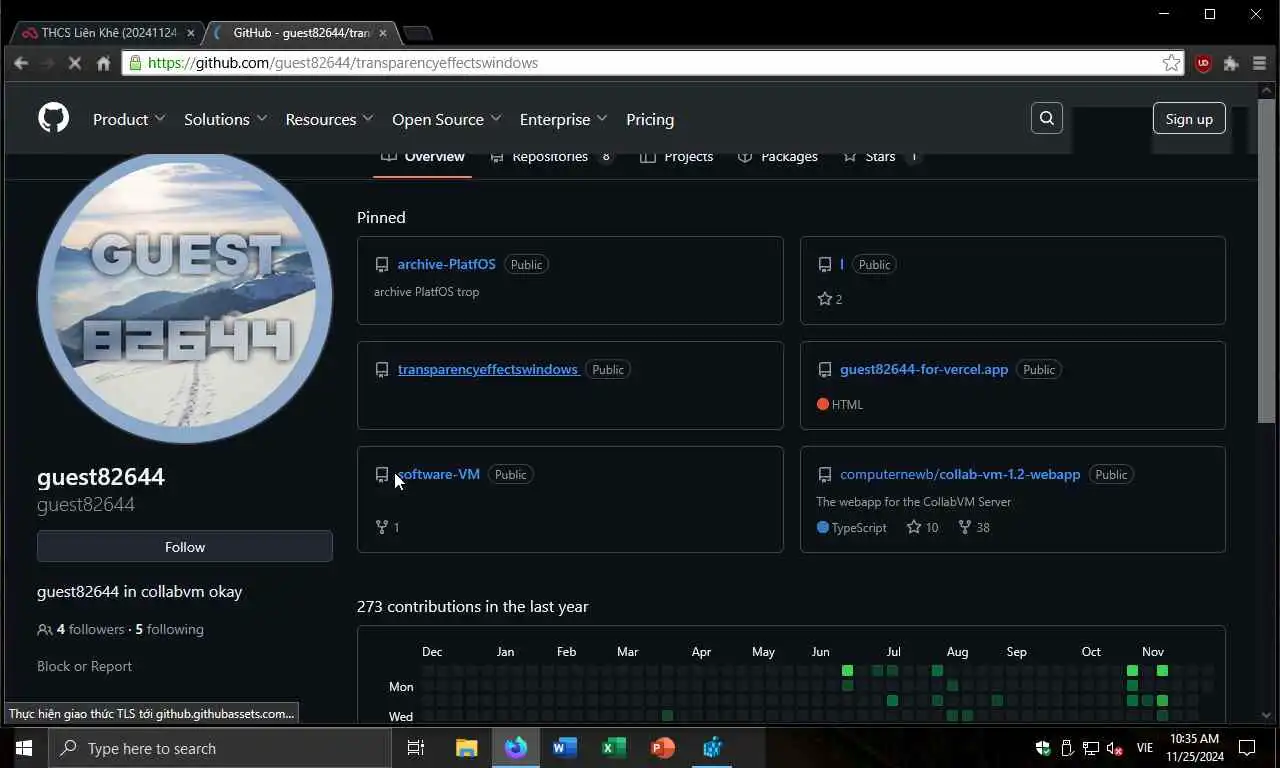Open the browser hamburger menu
Screen dimensions: 1280x768
pos(1259,63)
